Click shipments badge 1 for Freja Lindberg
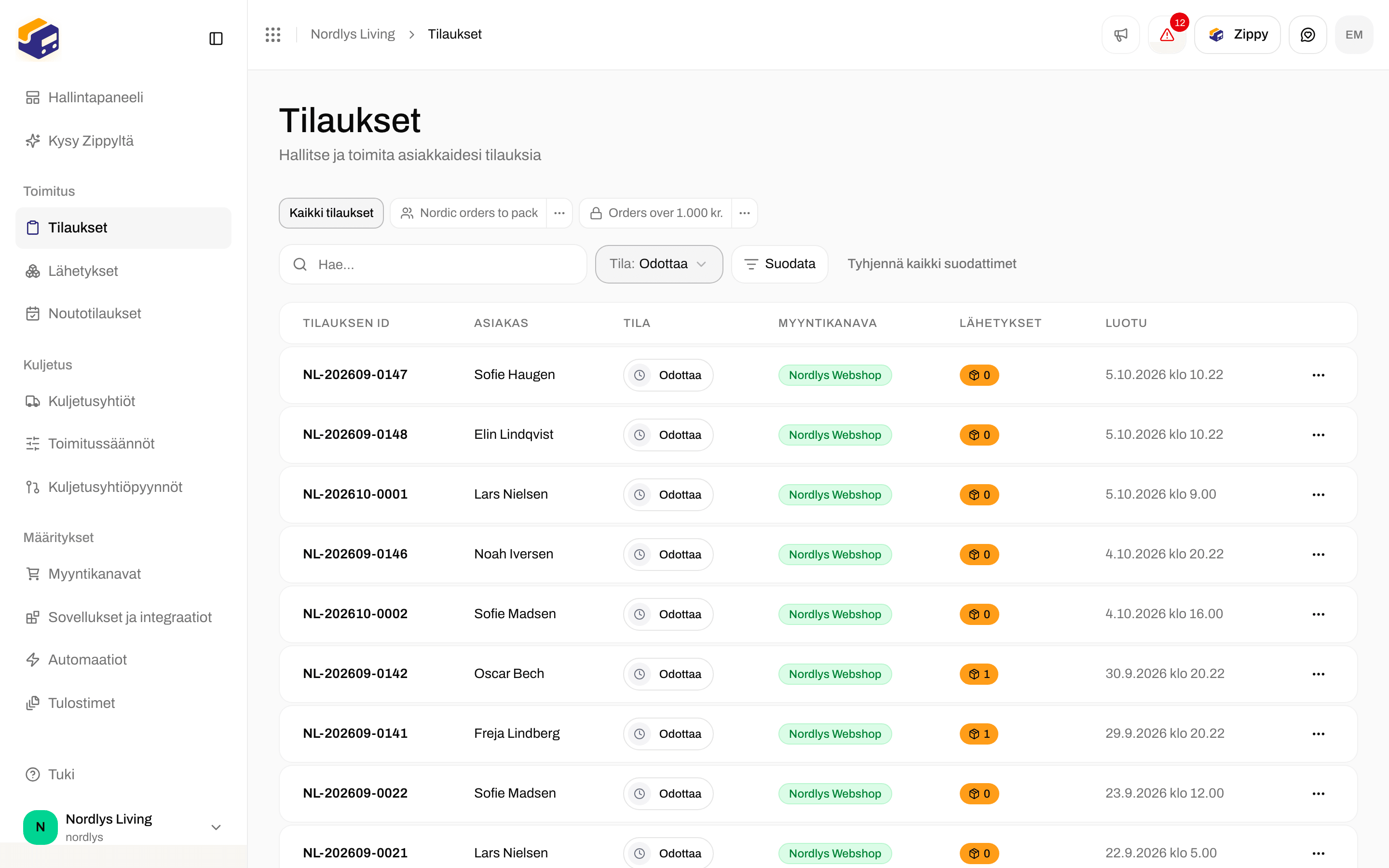The image size is (1389, 868). point(979,733)
